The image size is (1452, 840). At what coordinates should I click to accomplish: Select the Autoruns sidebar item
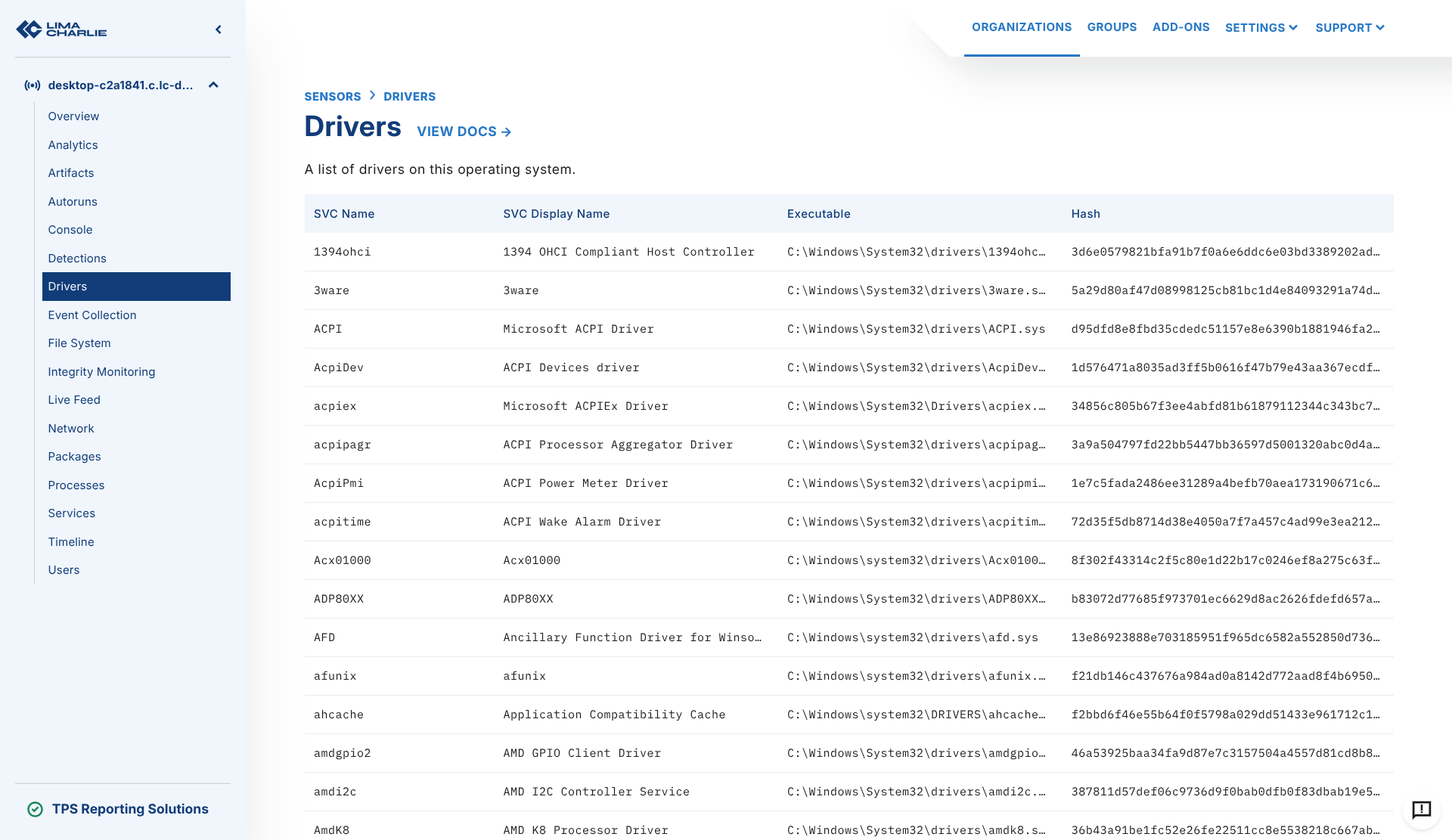click(x=73, y=202)
